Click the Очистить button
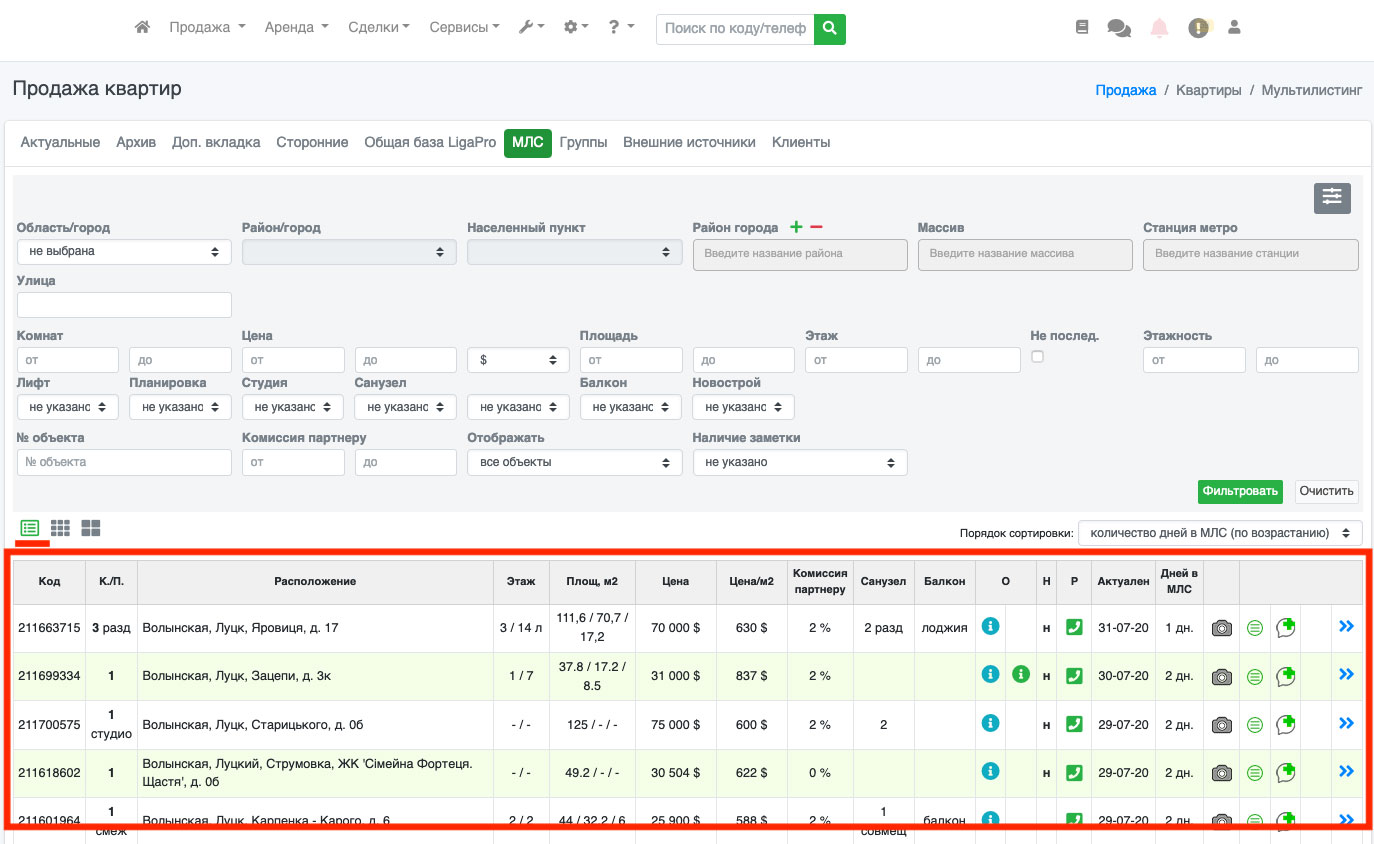 [x=1326, y=491]
